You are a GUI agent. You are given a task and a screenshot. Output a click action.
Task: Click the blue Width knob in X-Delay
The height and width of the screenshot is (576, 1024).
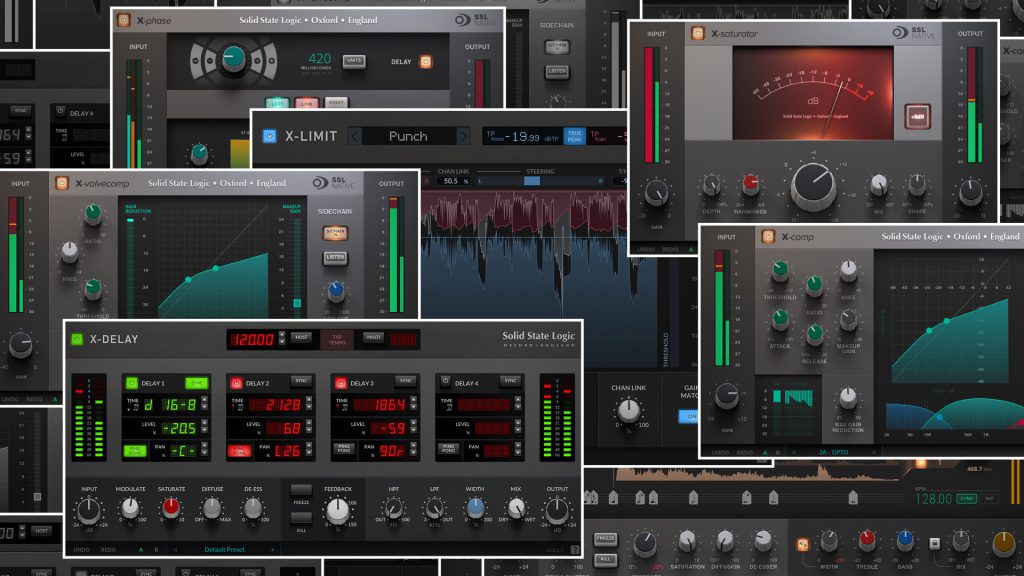pyautogui.click(x=475, y=507)
